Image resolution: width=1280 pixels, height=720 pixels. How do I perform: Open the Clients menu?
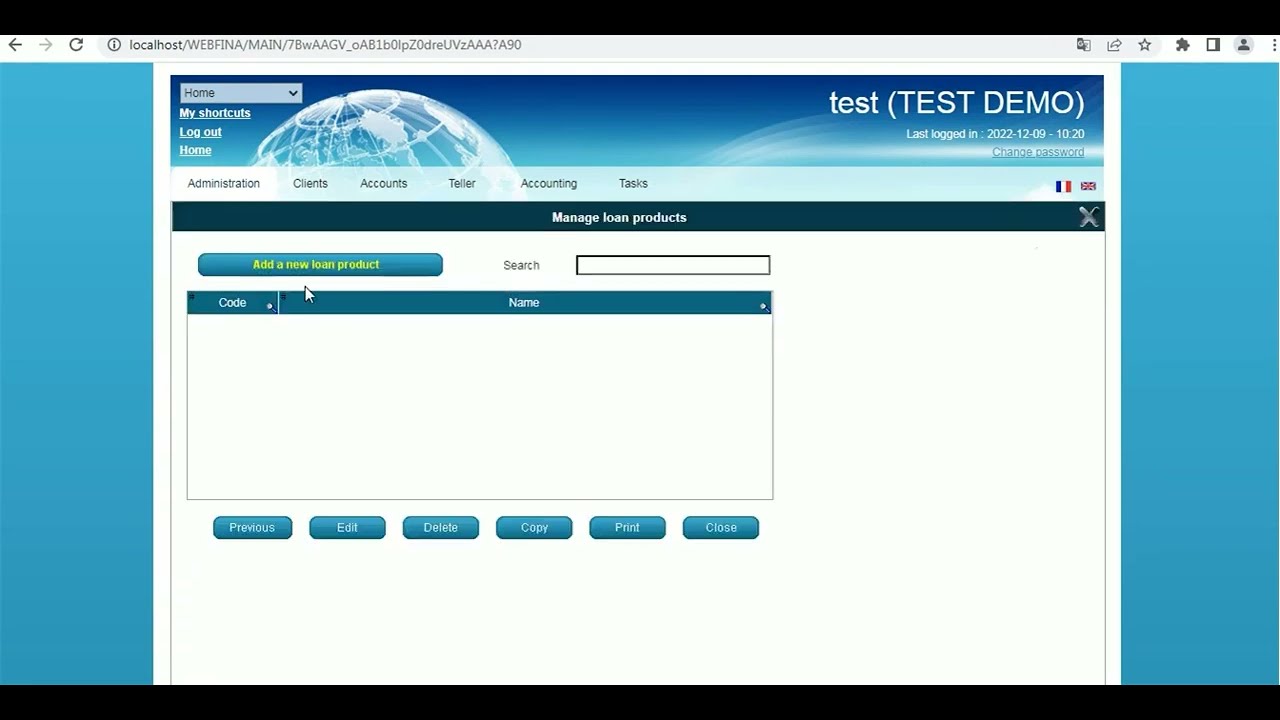pyautogui.click(x=310, y=184)
